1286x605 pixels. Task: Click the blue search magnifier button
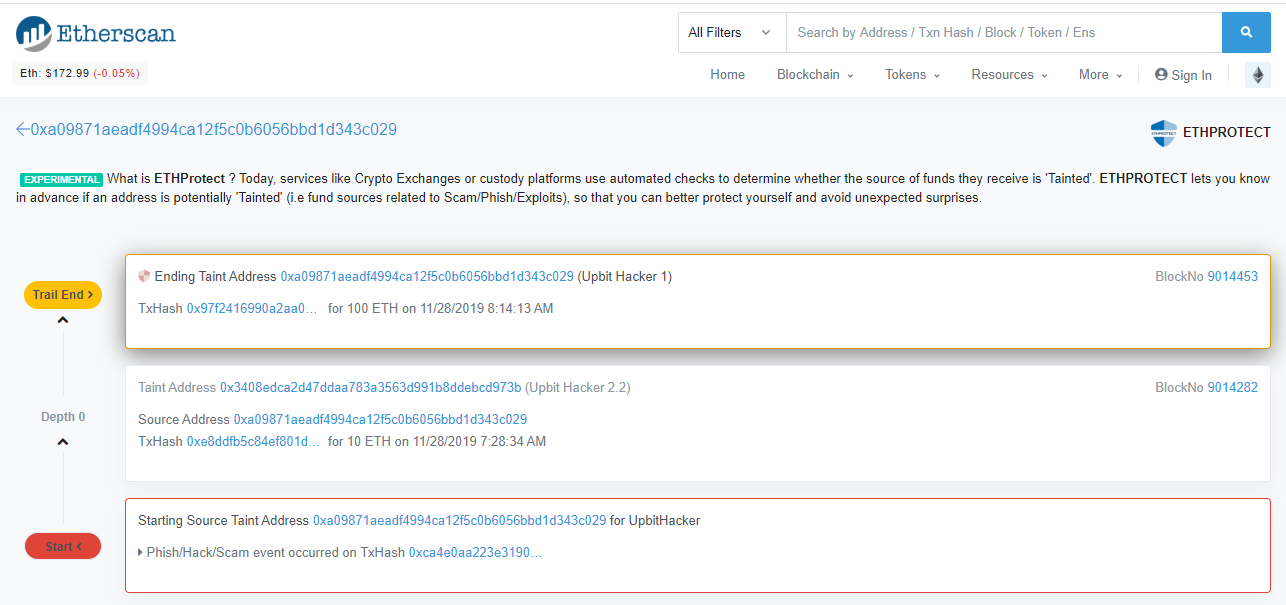click(1246, 33)
